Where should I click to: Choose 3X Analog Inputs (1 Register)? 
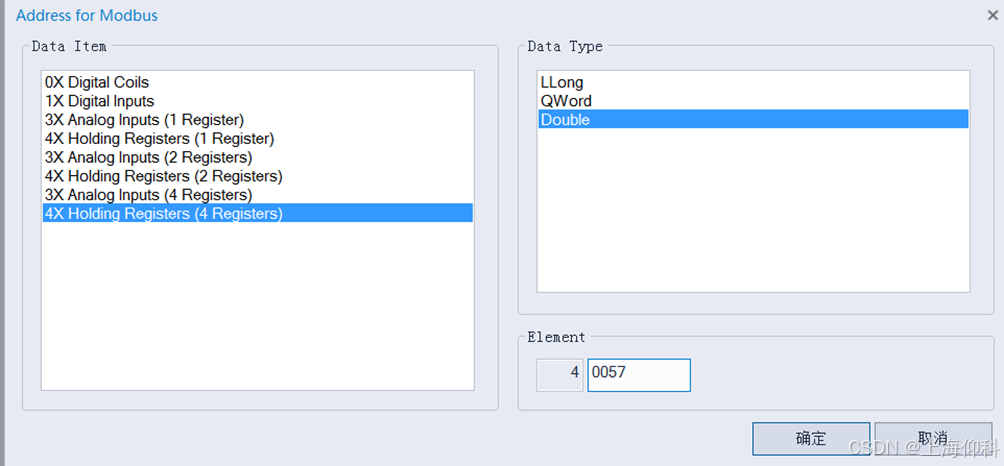tap(257, 120)
